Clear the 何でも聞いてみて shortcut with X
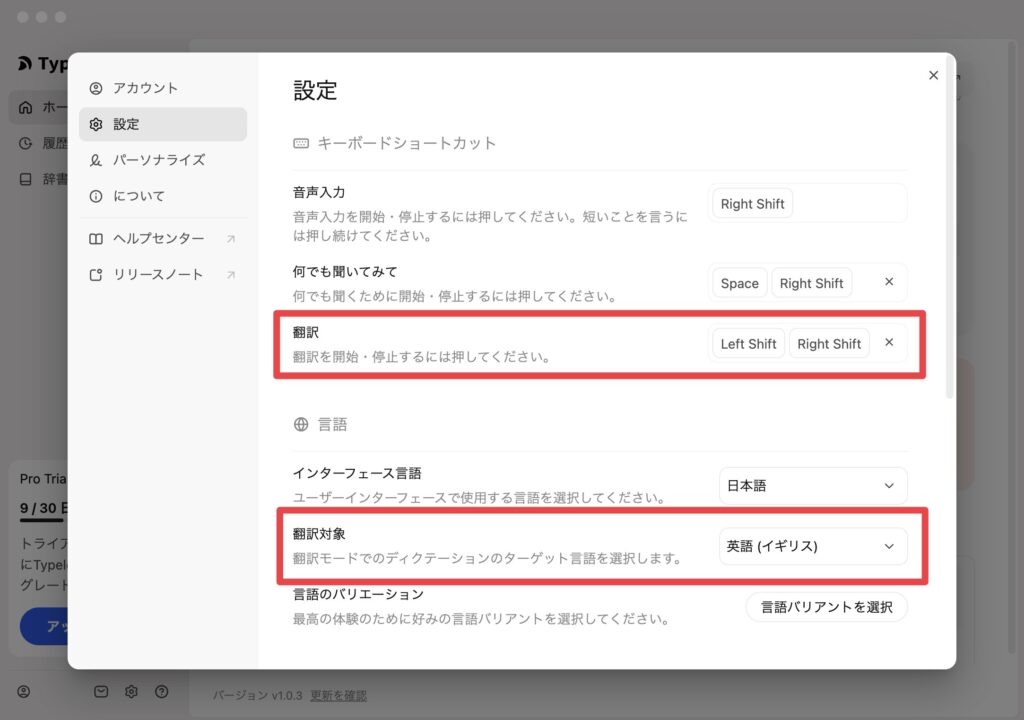Screen dimensions: 1024x720 [x=889, y=282]
